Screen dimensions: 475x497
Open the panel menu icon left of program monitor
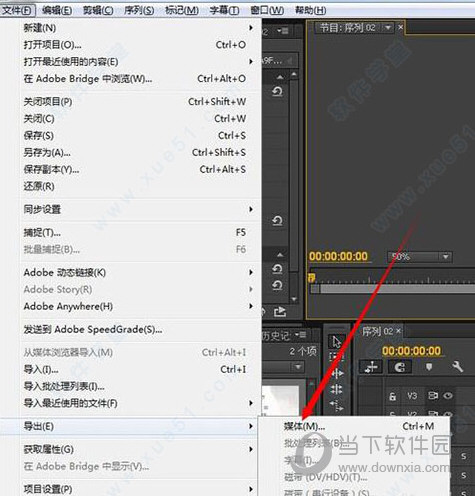283,31
